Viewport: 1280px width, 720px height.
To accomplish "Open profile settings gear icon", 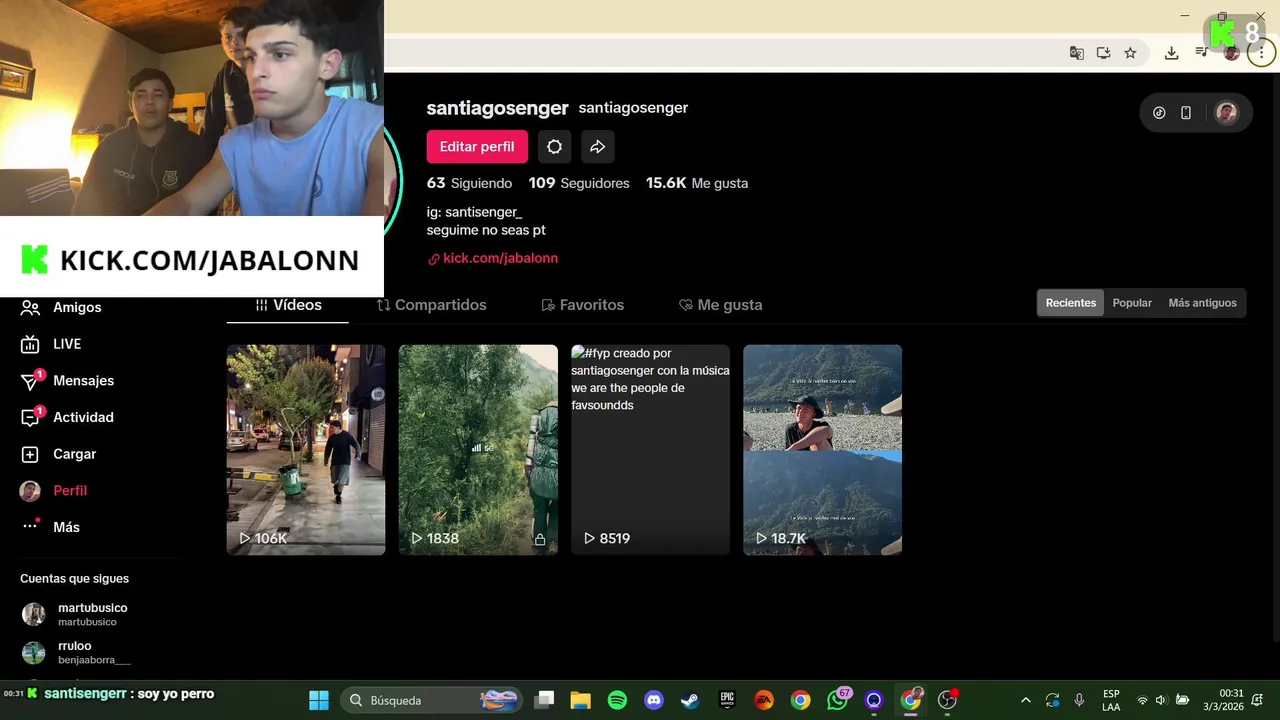I will (x=554, y=147).
